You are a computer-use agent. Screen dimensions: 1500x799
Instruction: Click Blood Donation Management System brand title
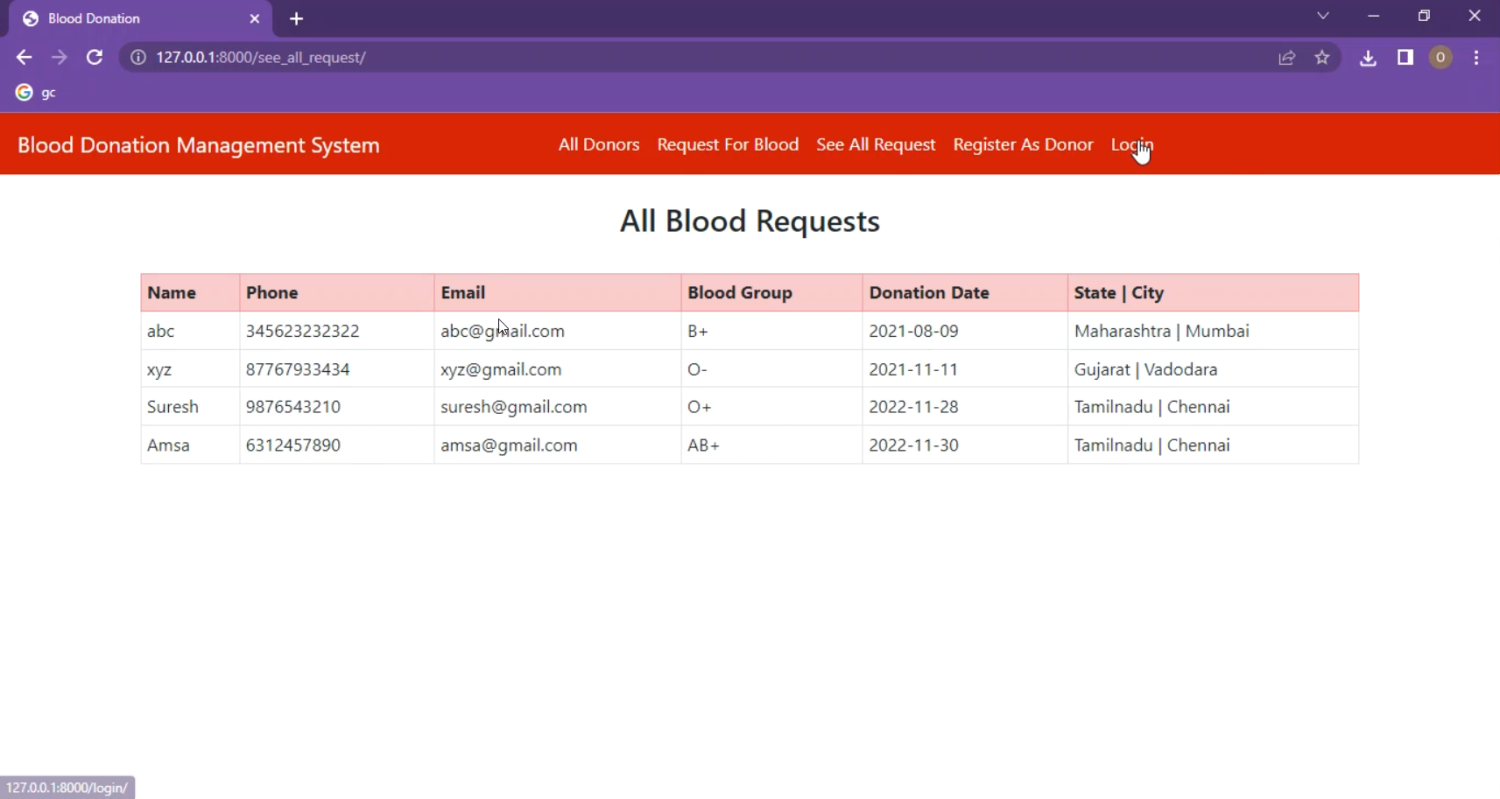click(198, 145)
